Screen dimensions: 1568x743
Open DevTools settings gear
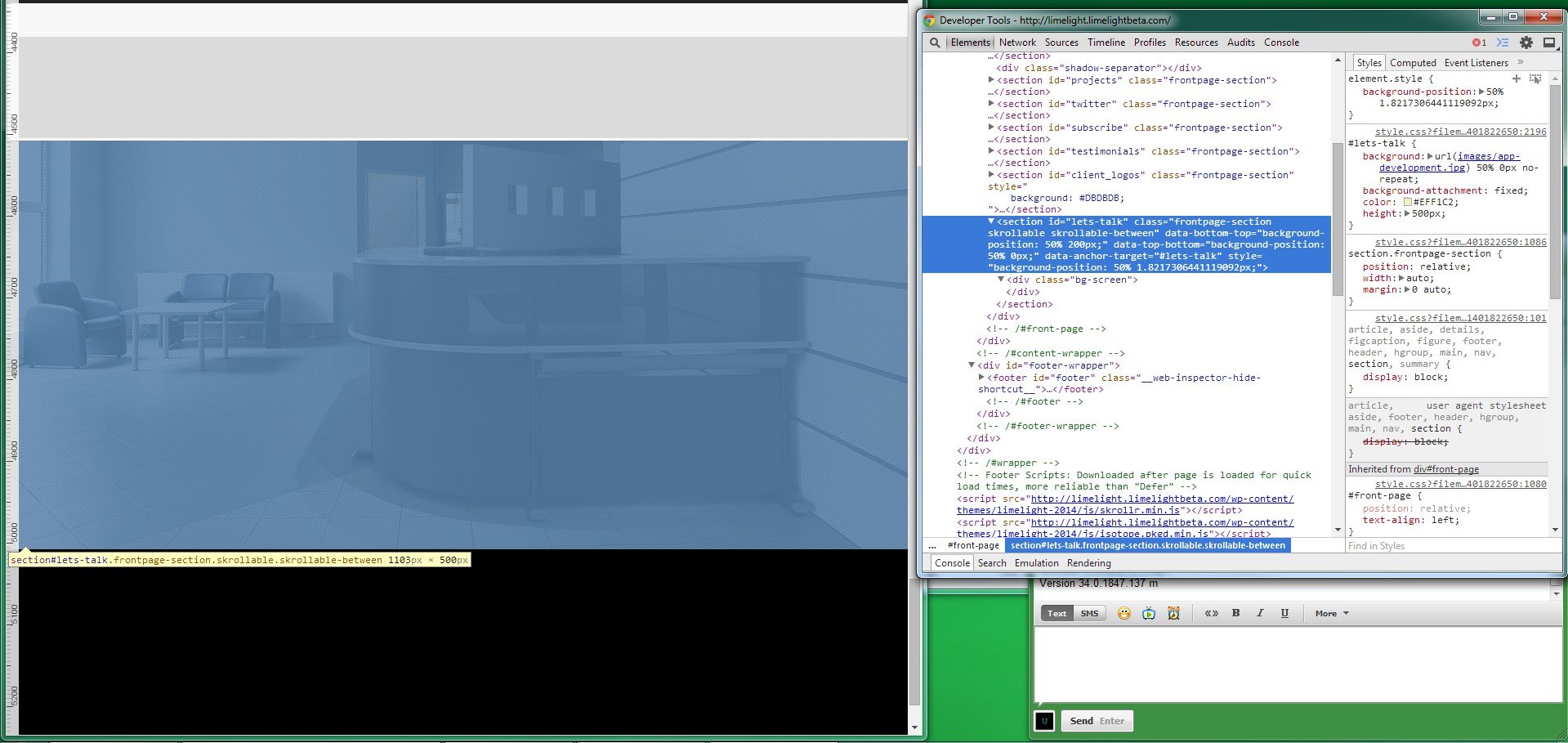pyautogui.click(x=1526, y=43)
